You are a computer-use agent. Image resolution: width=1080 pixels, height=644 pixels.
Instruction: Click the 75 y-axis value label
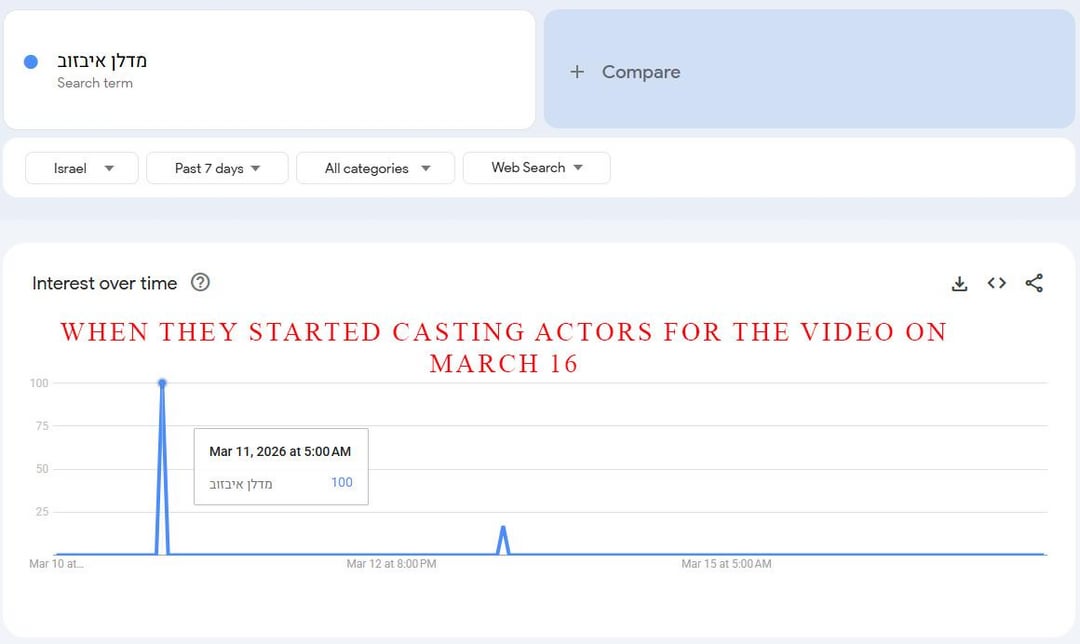pos(40,426)
